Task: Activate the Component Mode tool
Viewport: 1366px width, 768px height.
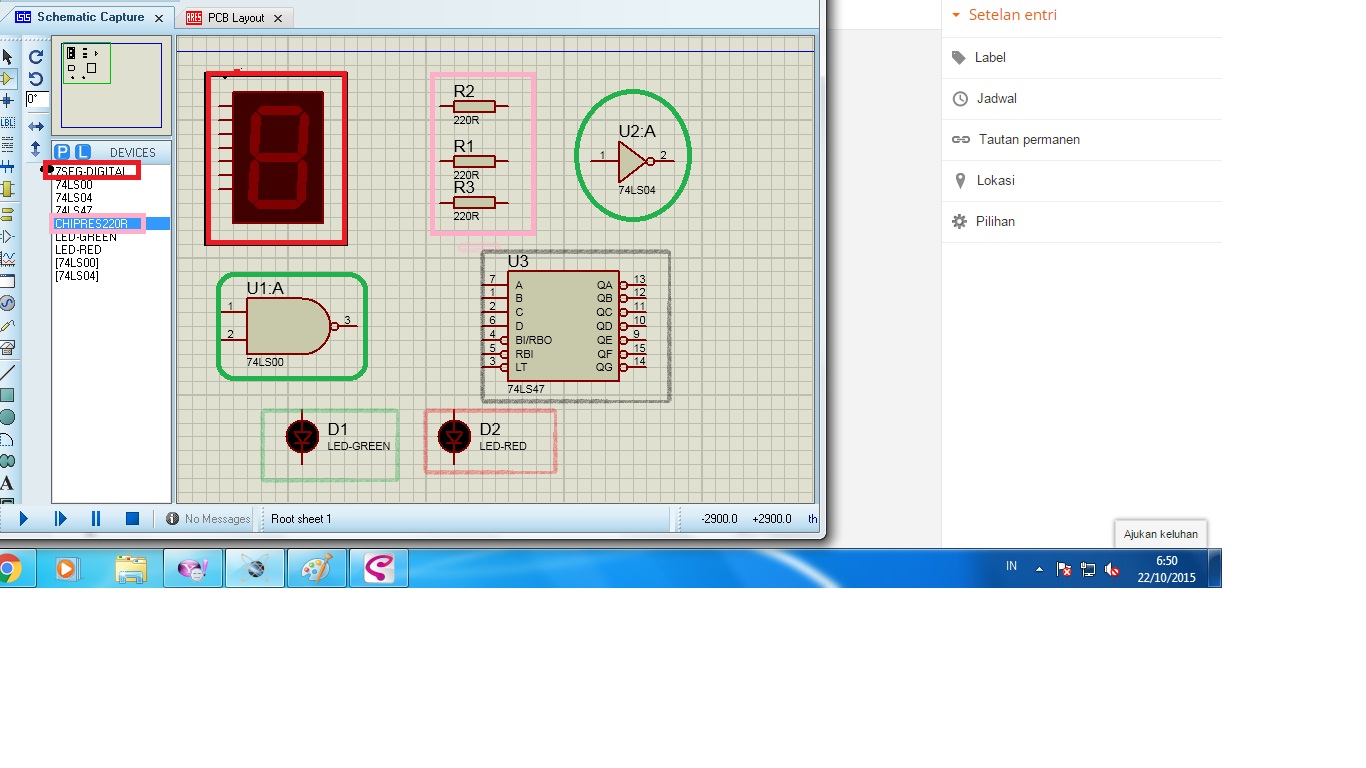Action: click(9, 79)
